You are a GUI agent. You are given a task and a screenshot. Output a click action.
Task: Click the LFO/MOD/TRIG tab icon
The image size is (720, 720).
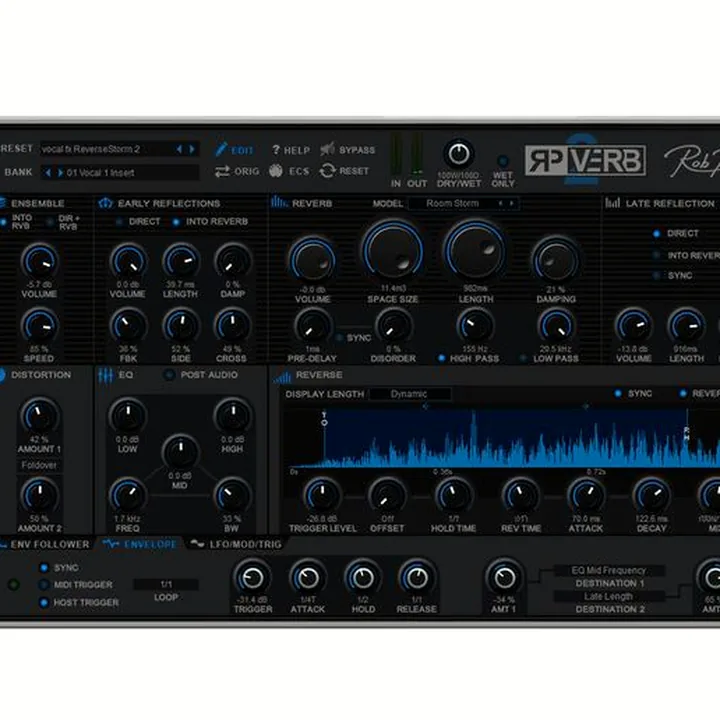(x=197, y=544)
